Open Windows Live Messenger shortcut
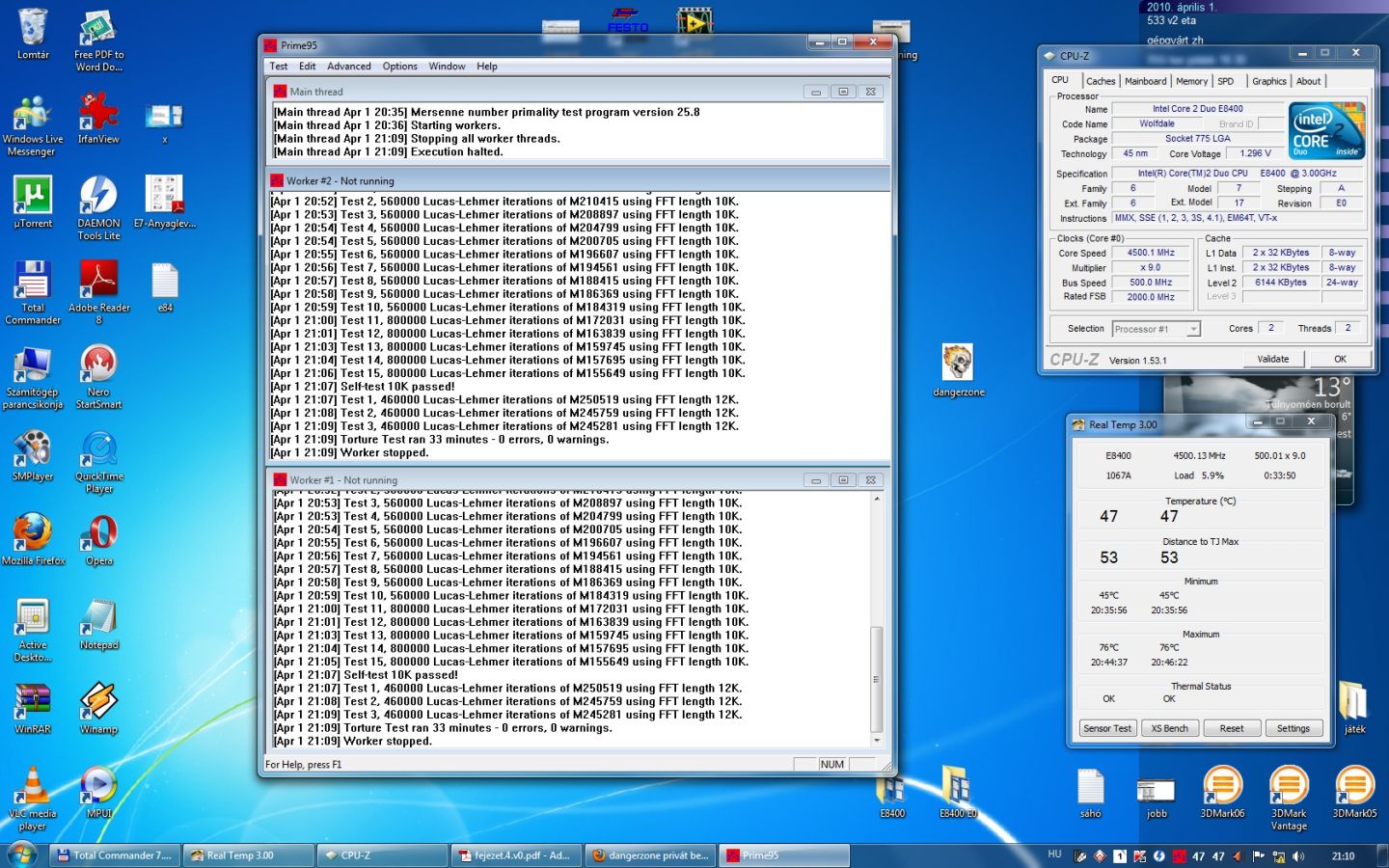Viewport: 1389px width, 868px height. [33, 125]
